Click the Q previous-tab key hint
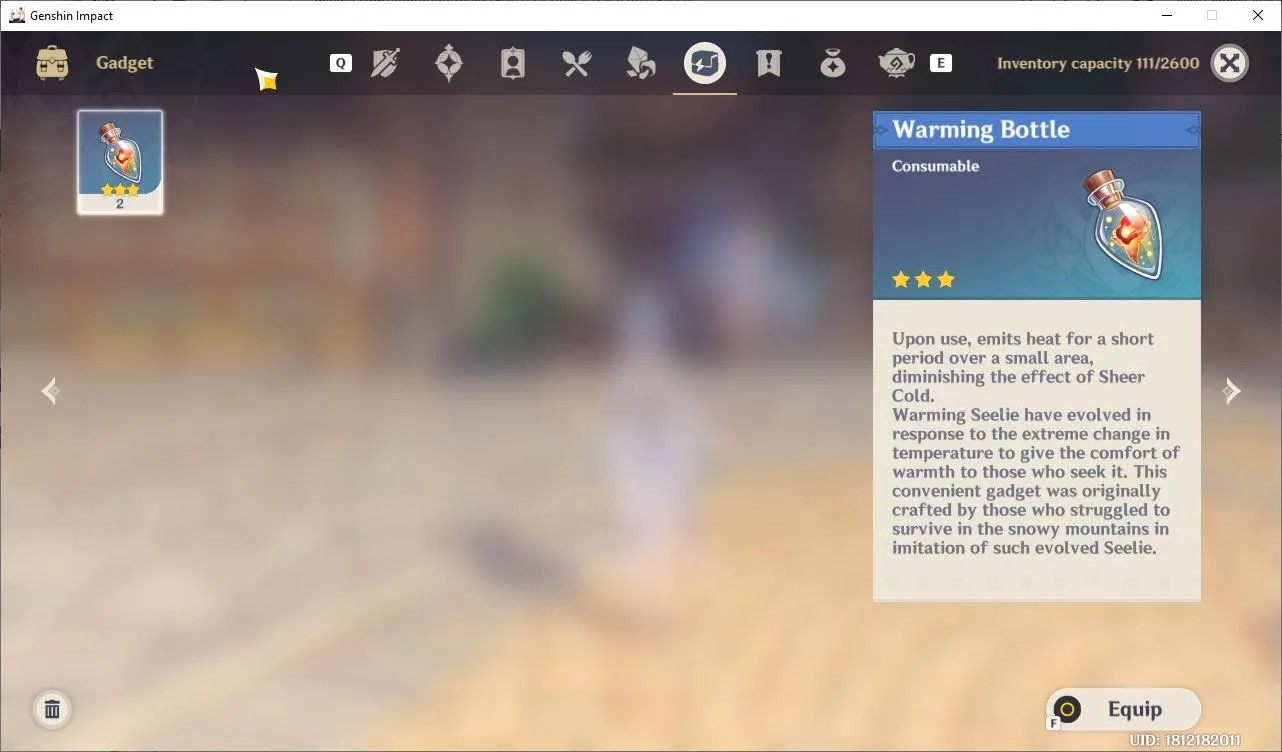Image resolution: width=1282 pixels, height=752 pixels. click(341, 63)
